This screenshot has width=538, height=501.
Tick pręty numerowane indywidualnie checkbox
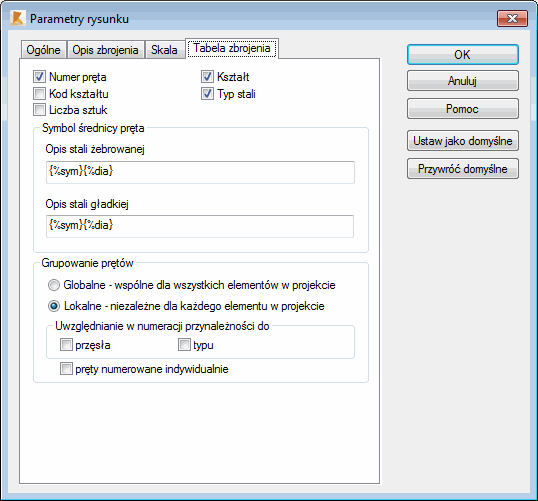pos(66,369)
